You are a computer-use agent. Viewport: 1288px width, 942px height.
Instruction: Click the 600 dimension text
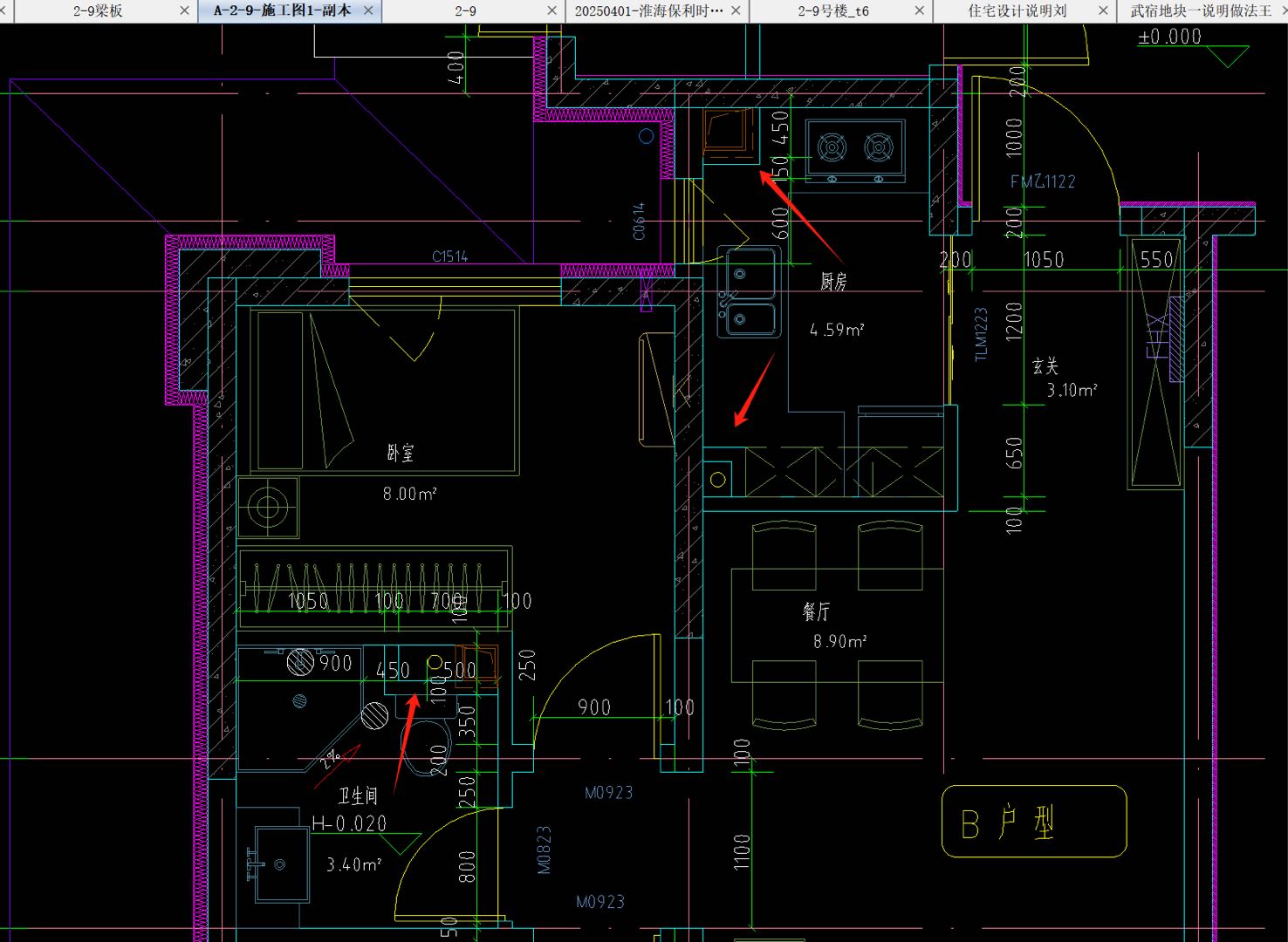[781, 222]
